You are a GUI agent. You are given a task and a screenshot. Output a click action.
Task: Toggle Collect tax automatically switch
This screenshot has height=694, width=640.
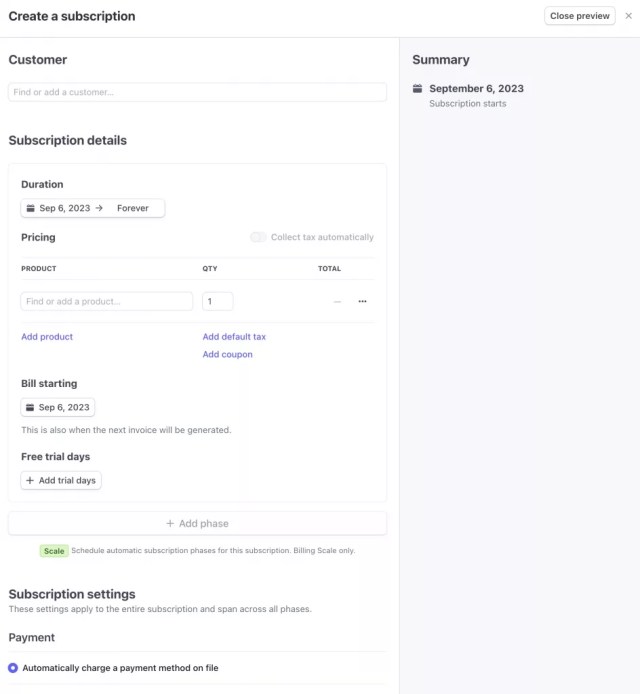point(258,237)
